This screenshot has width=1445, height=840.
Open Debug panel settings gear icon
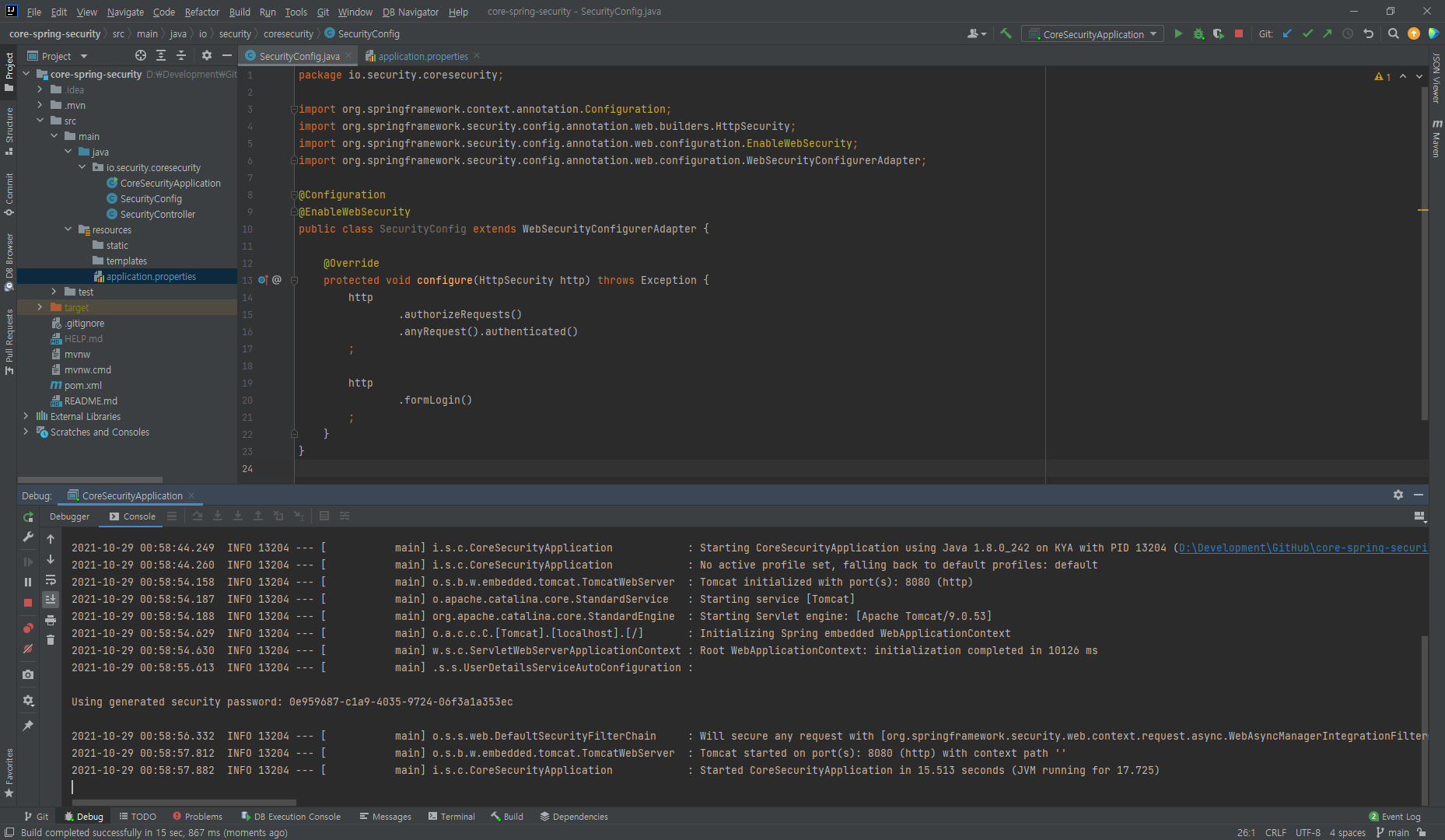tap(1398, 495)
